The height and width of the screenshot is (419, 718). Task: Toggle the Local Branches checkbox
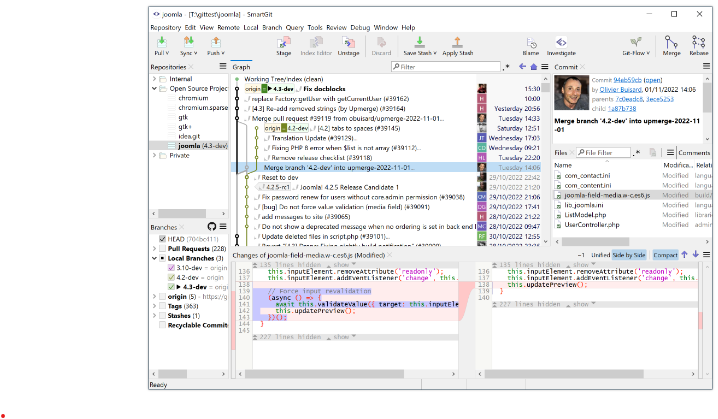(x=162, y=258)
